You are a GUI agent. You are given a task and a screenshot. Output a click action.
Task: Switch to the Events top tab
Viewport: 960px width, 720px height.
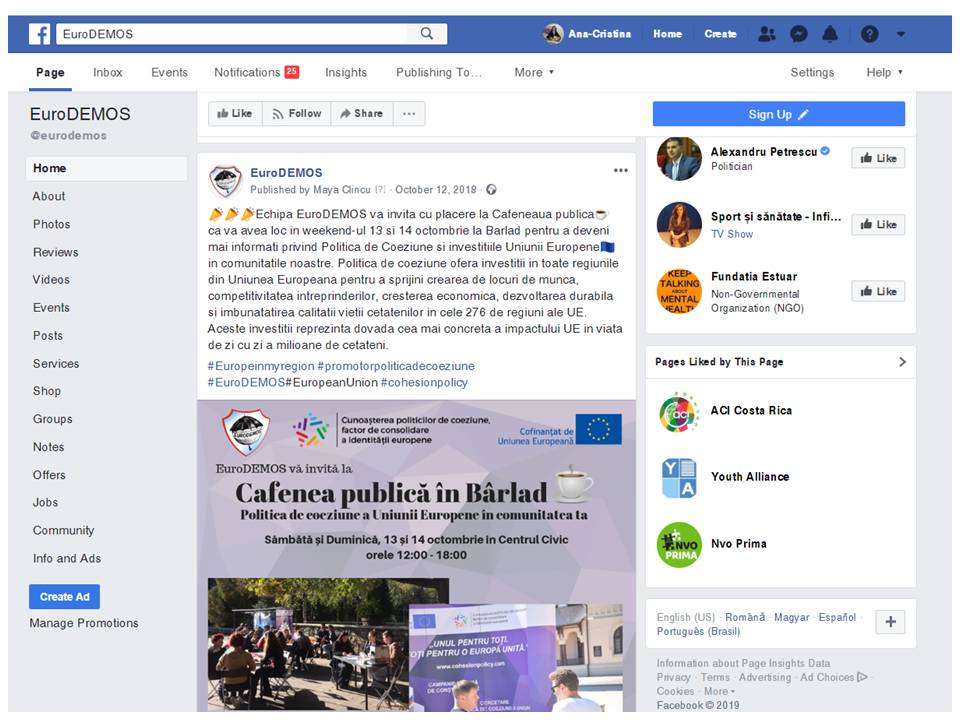170,72
